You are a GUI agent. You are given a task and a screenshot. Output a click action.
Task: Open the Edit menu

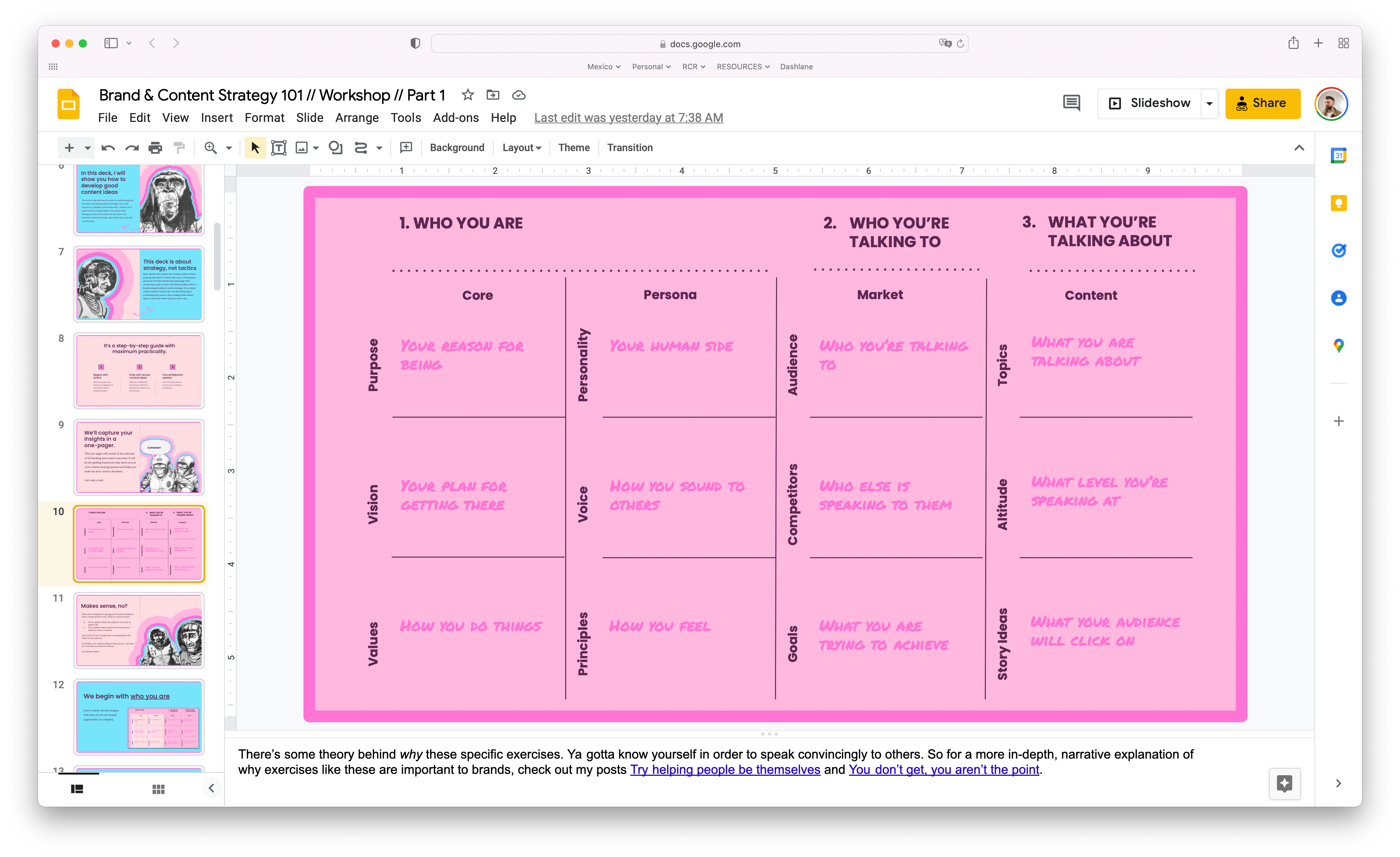click(x=140, y=117)
